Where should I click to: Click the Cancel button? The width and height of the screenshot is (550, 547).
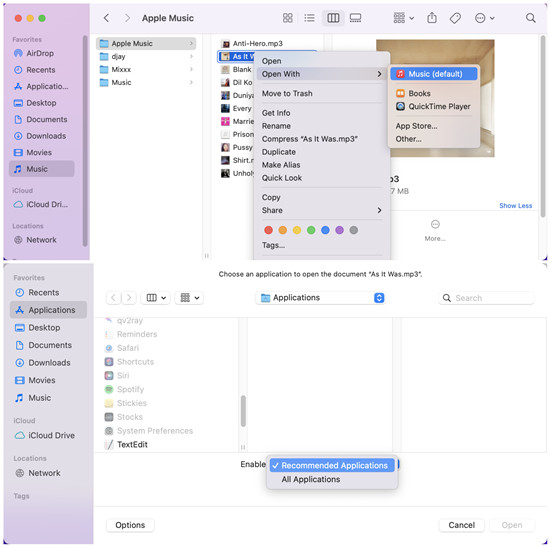(x=462, y=525)
